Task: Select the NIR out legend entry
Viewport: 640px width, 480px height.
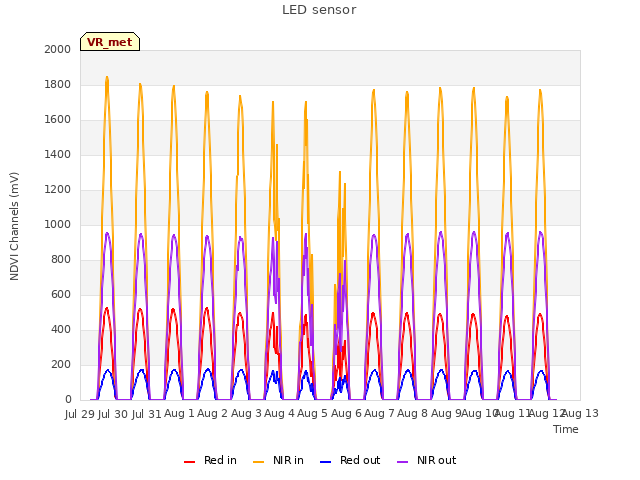Action: pos(427,460)
